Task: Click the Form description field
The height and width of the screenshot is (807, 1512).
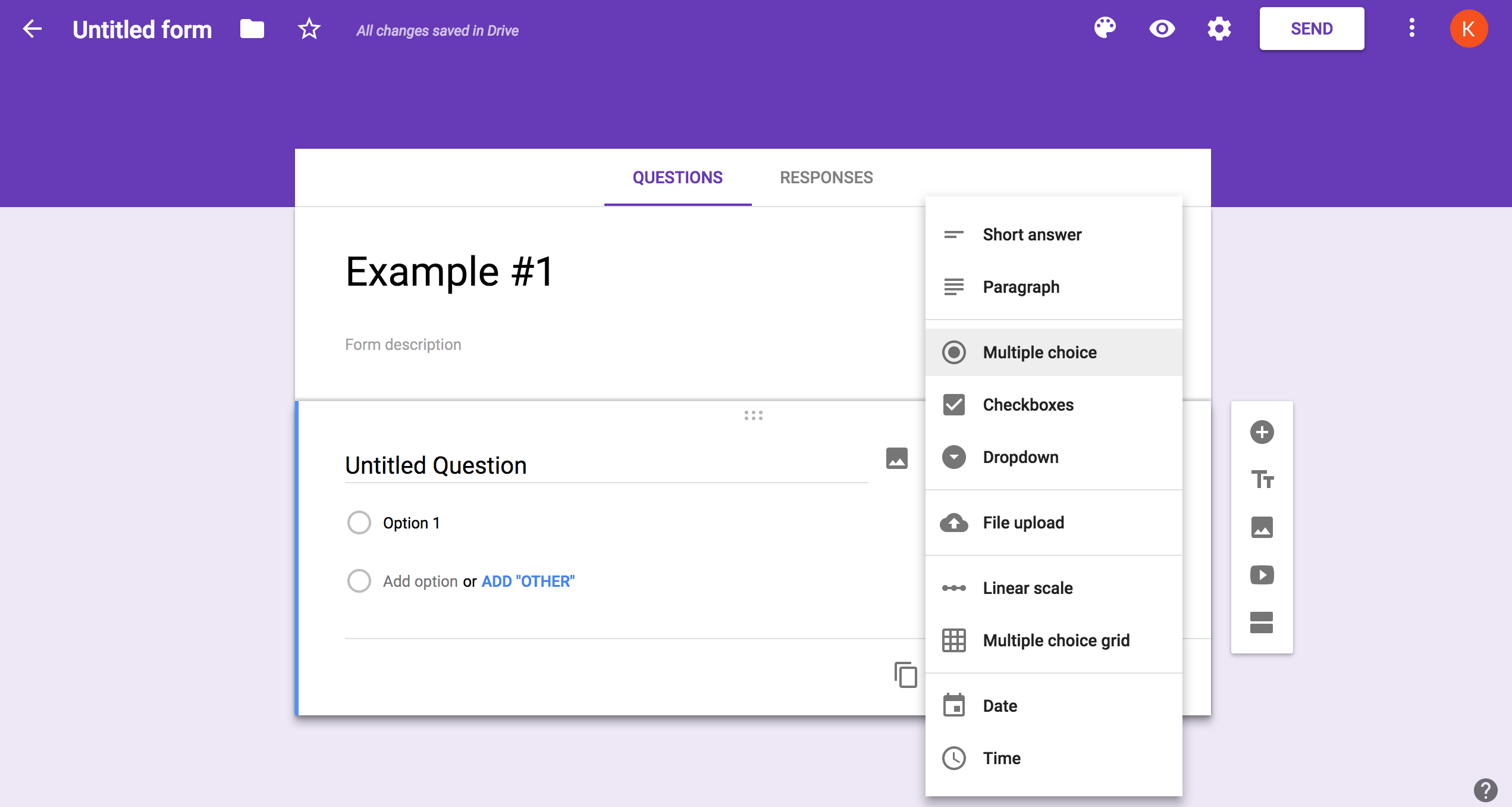Action: [x=403, y=345]
